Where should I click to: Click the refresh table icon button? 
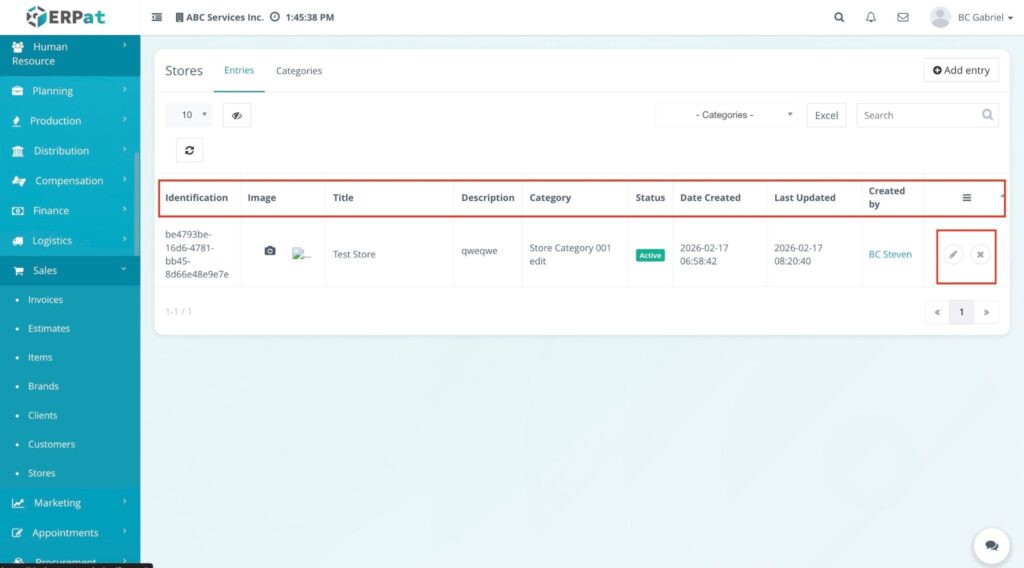(188, 150)
